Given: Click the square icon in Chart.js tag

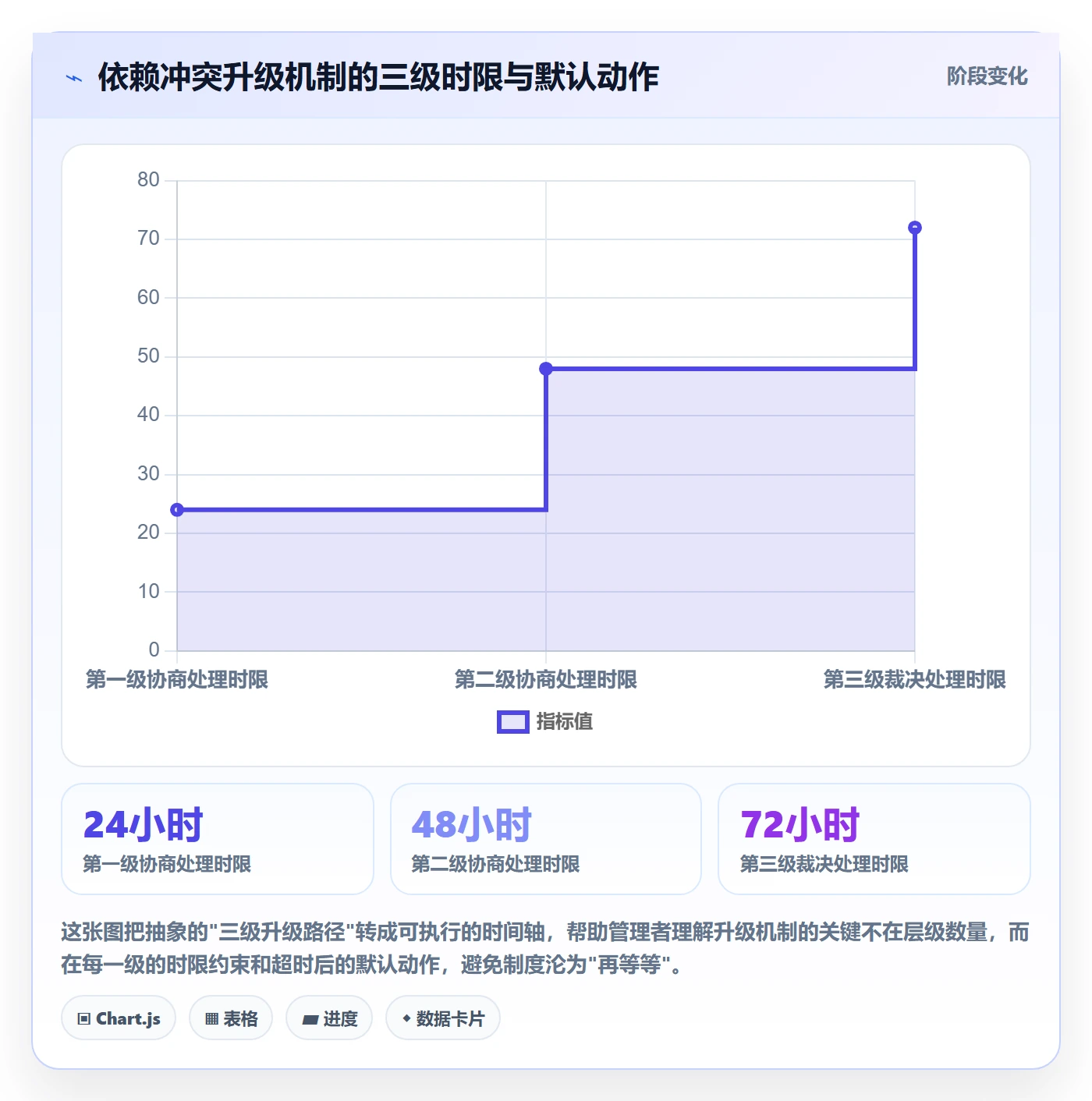Looking at the screenshot, I should point(84,1019).
